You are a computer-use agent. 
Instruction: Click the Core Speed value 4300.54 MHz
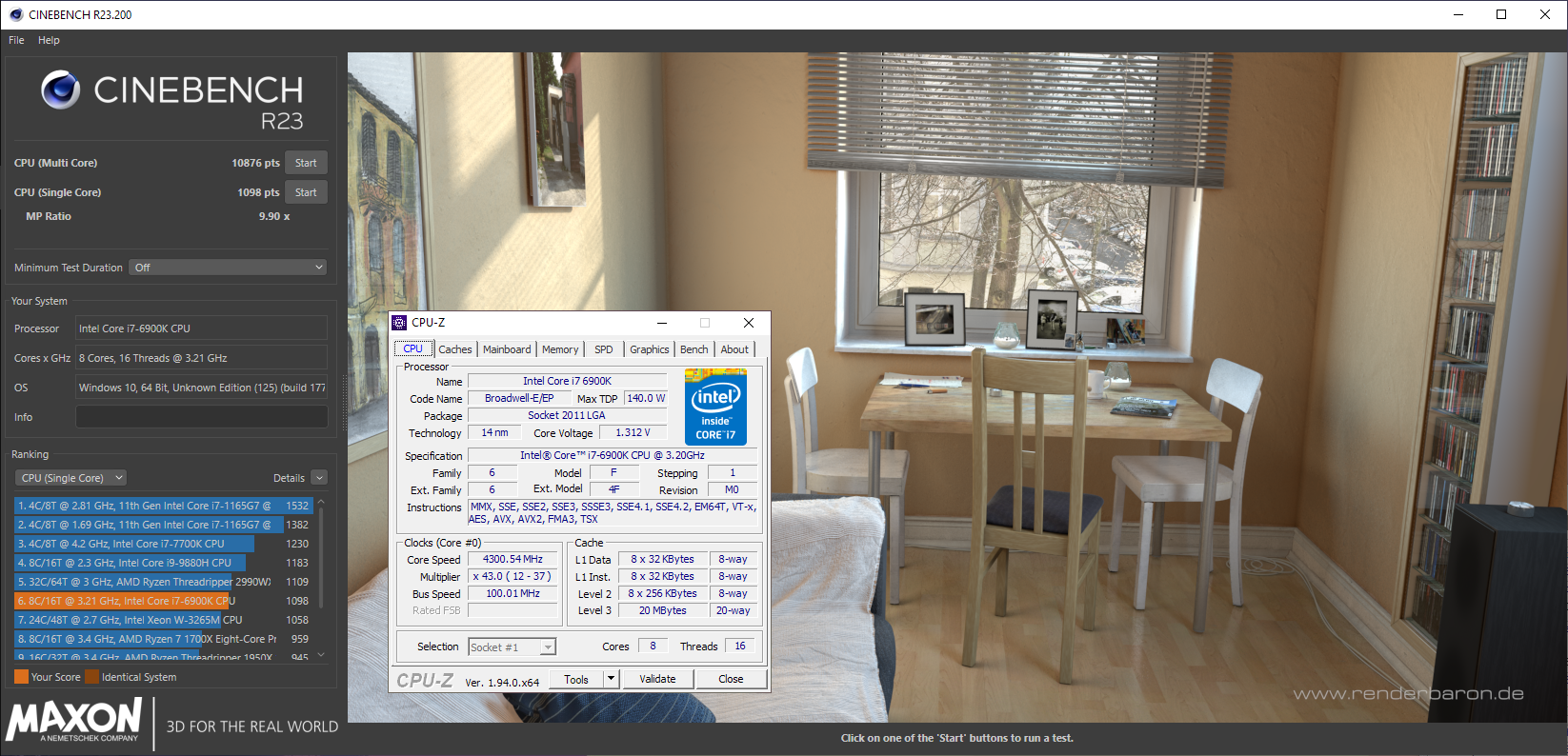[513, 559]
